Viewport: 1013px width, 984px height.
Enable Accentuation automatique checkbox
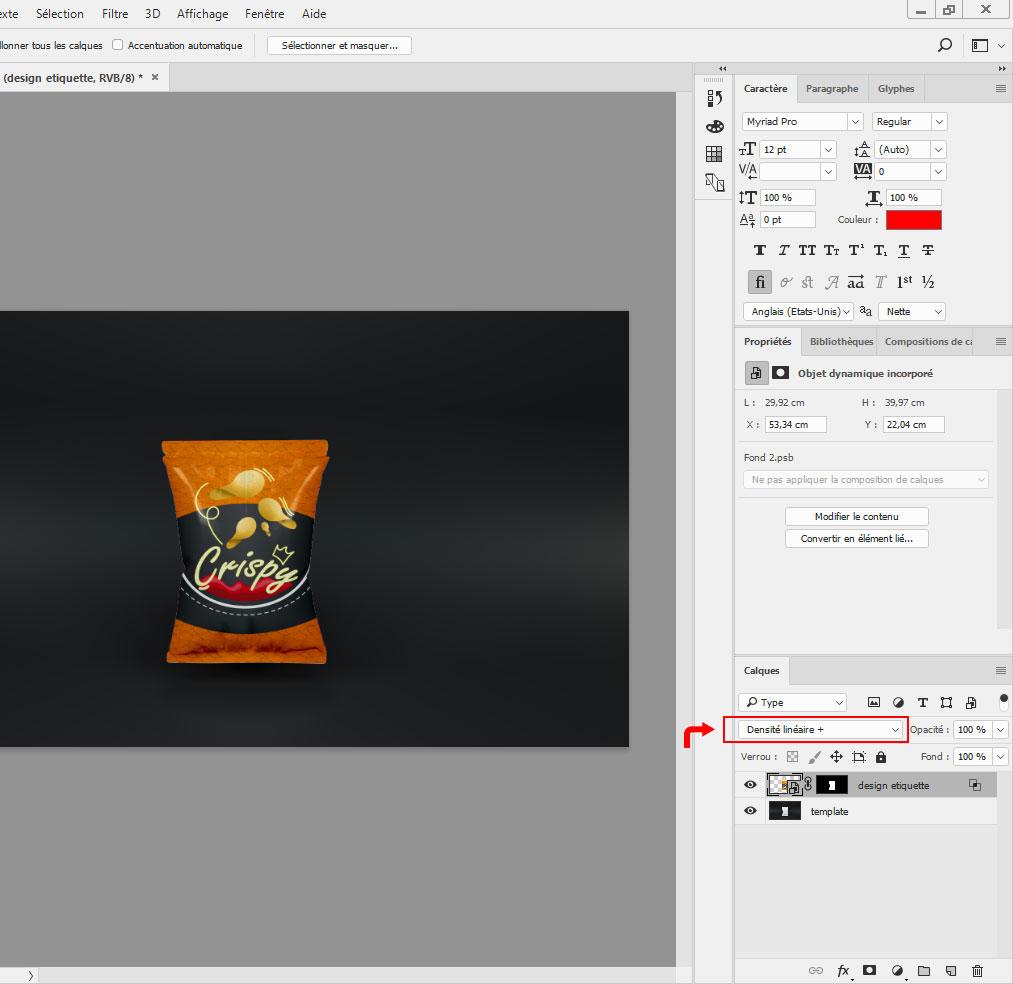(118, 45)
